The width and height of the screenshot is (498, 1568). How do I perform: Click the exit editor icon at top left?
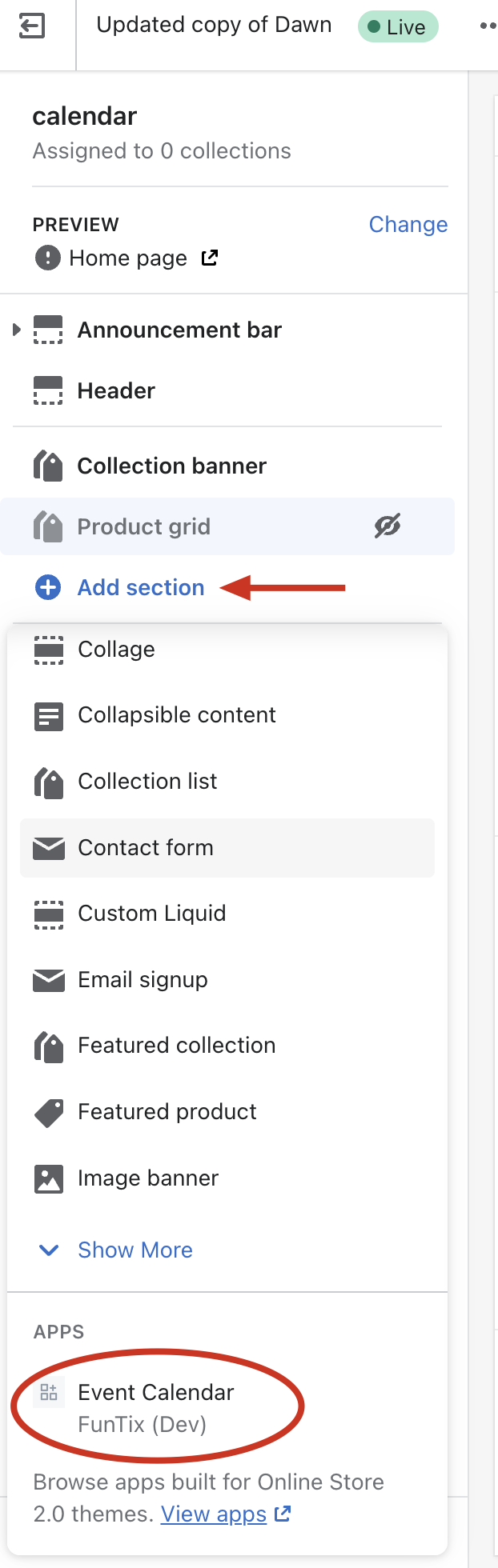[32, 27]
